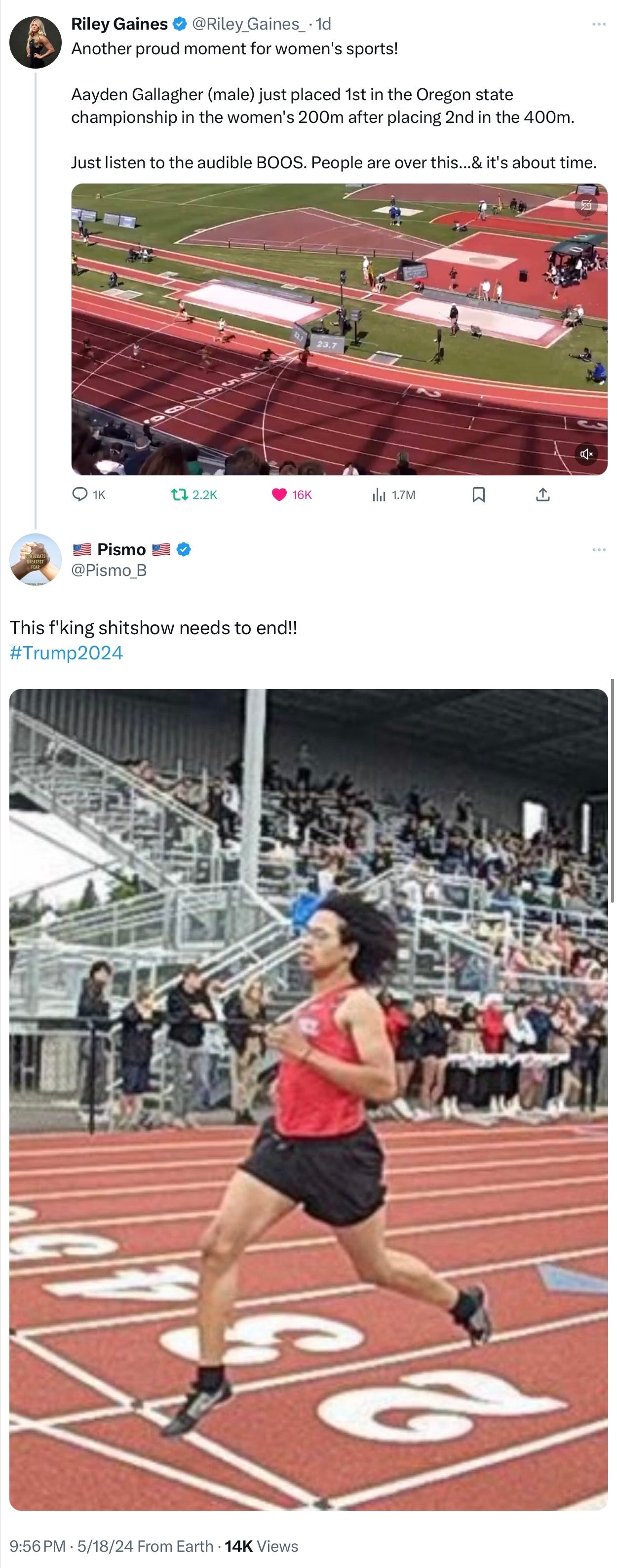Open Riley Gaines profile picture
The image size is (617, 1568).
pos(35,42)
